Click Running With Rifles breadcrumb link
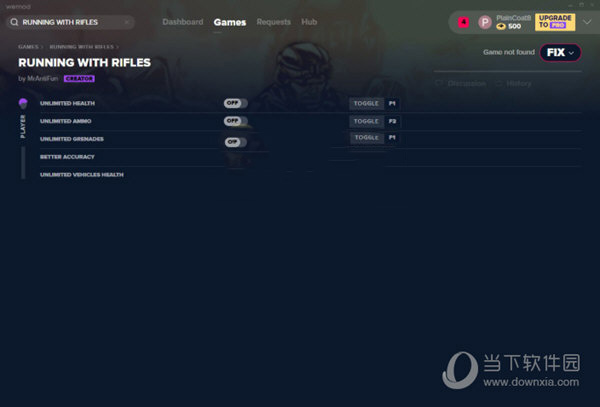 coord(82,47)
